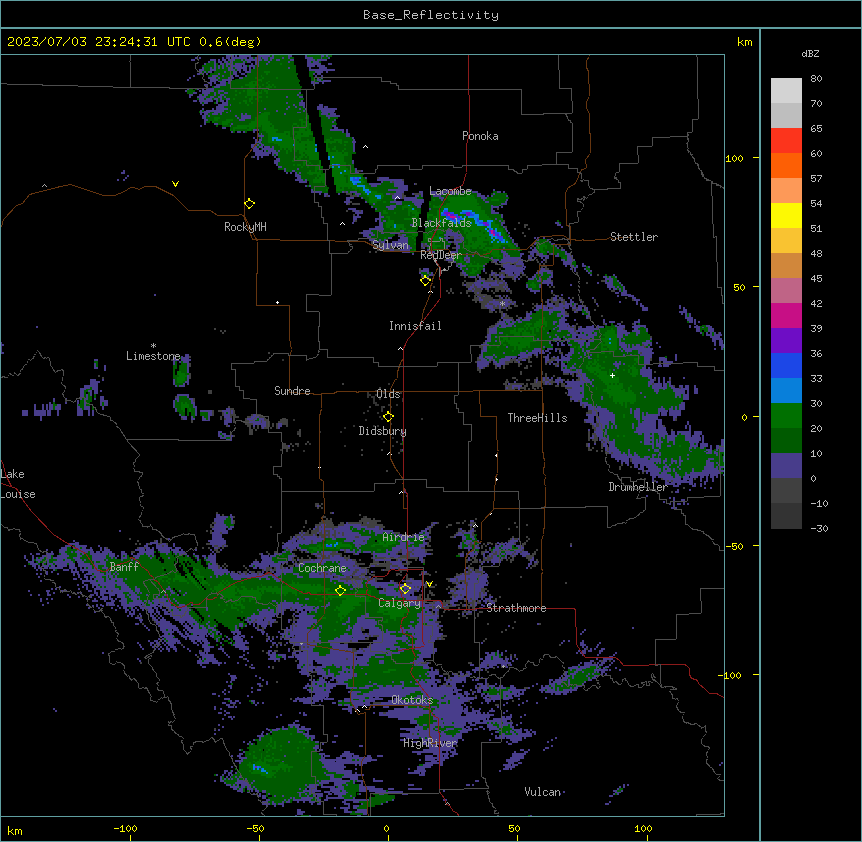The width and height of the screenshot is (862, 842).
Task: Click the yellow diamond marker below Cochrane
Action: click(x=340, y=590)
